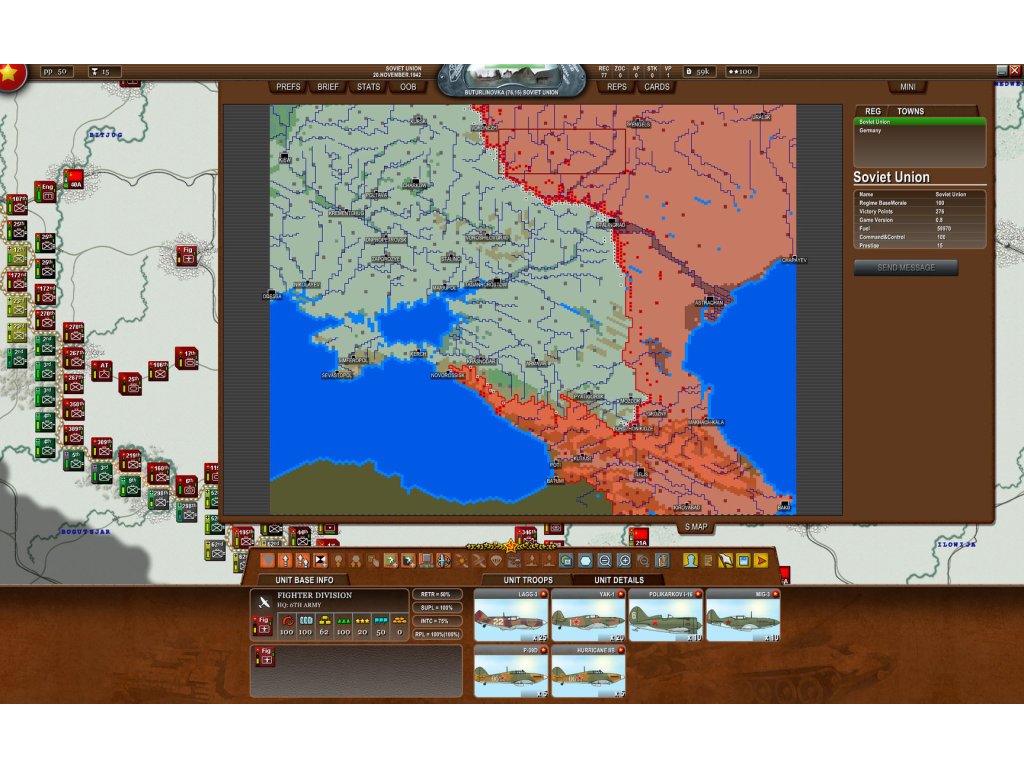Viewport: 1024px width, 768px height.
Task: Select the Eng engineer unit on the map
Action: (45, 192)
